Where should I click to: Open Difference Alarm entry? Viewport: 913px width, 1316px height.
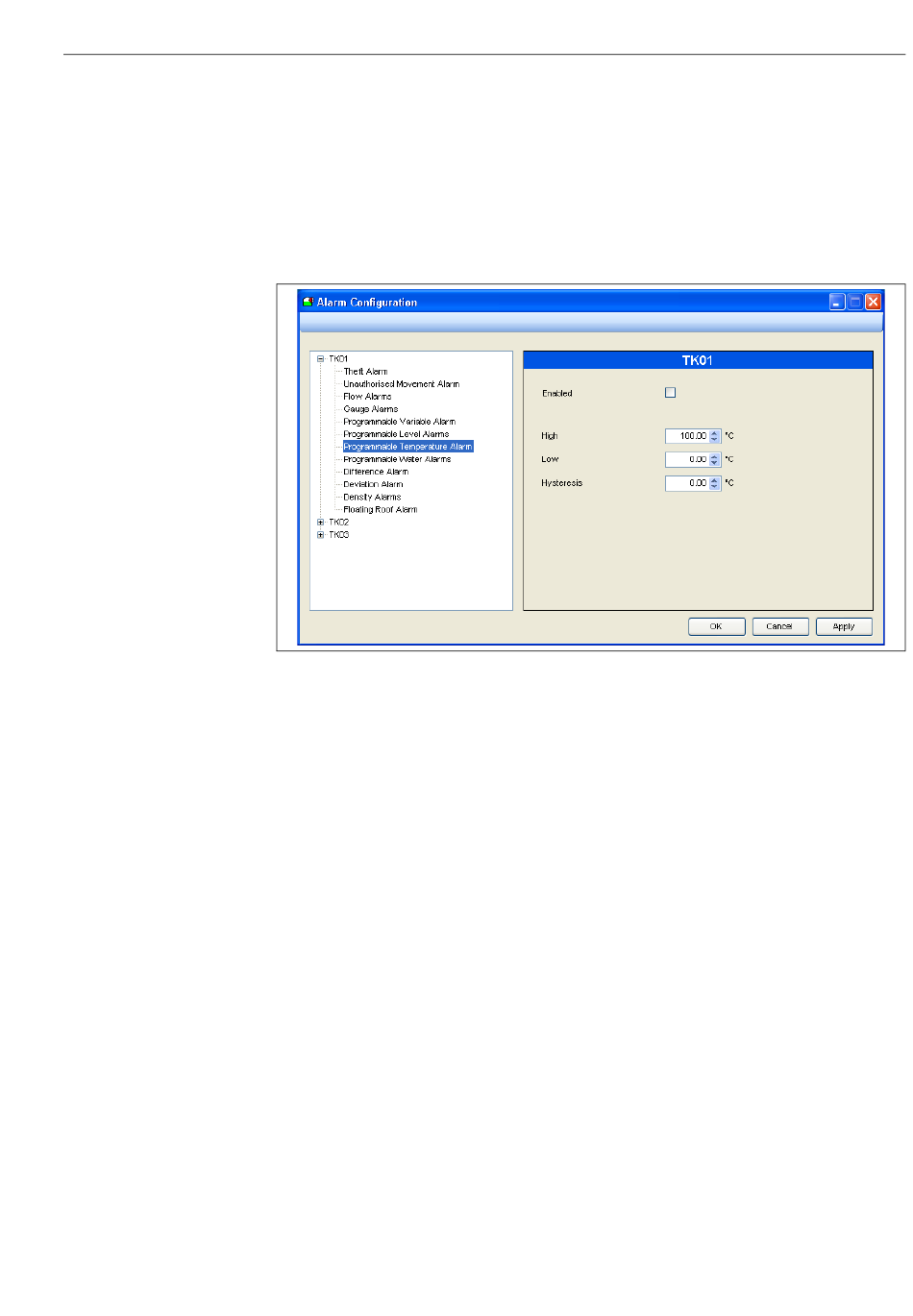(376, 472)
